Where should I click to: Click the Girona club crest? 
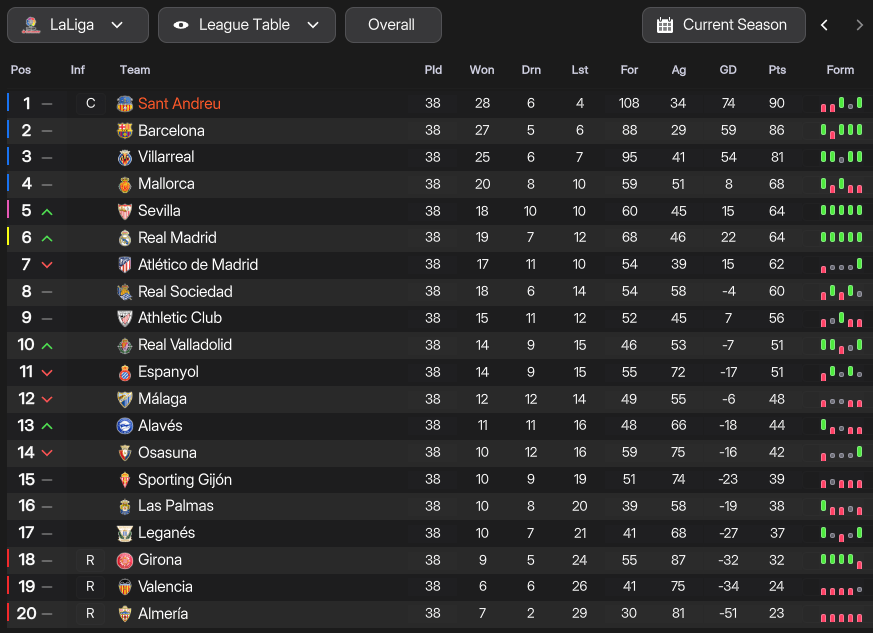coord(125,560)
